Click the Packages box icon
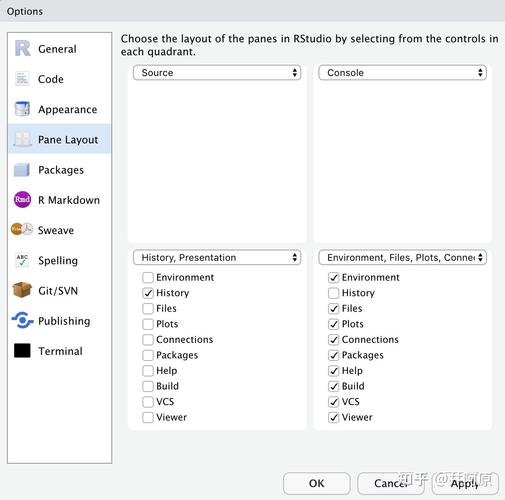This screenshot has height=500, width=505. point(22,170)
